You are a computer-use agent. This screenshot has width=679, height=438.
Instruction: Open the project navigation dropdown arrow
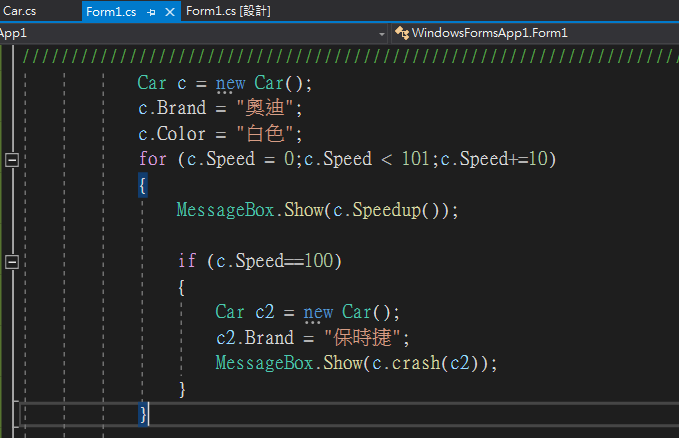[382, 34]
